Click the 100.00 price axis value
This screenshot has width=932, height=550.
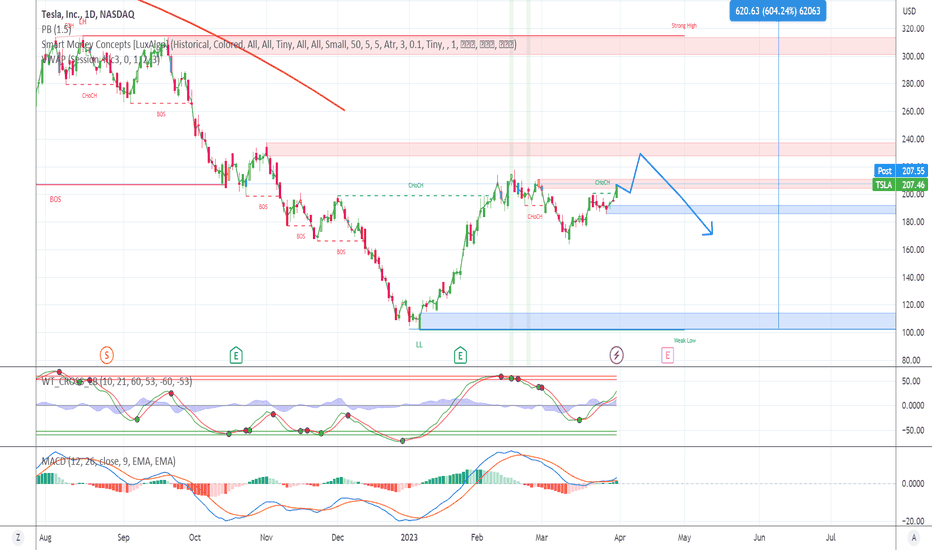[x=913, y=332]
